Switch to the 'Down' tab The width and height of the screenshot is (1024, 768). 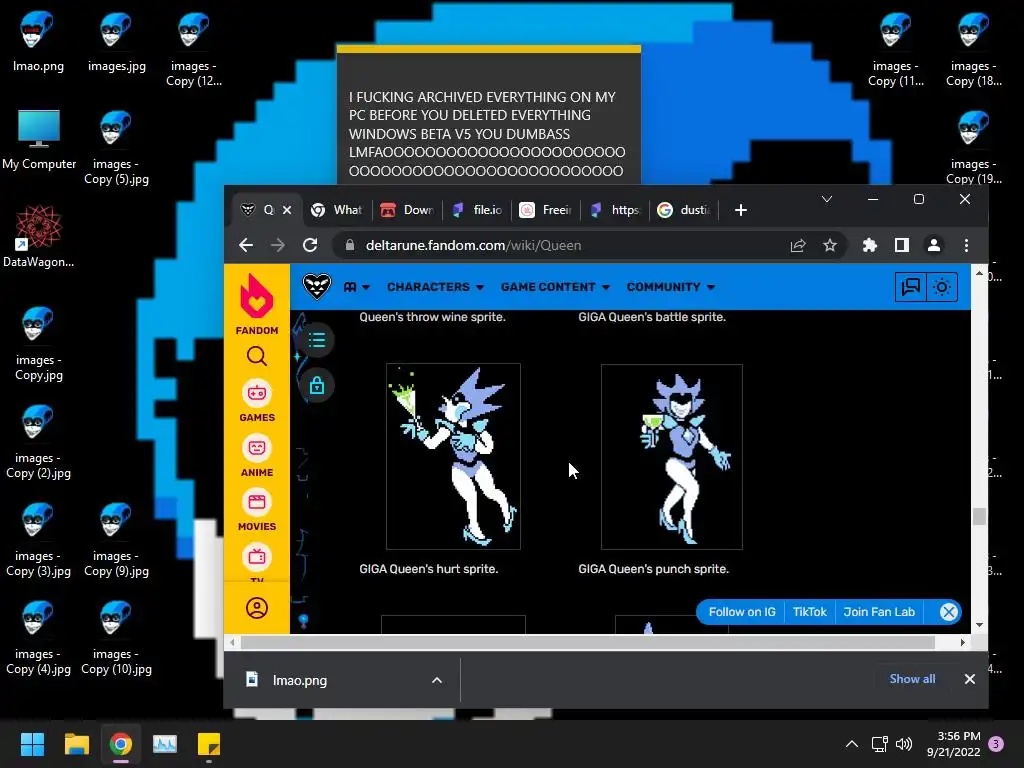(407, 210)
